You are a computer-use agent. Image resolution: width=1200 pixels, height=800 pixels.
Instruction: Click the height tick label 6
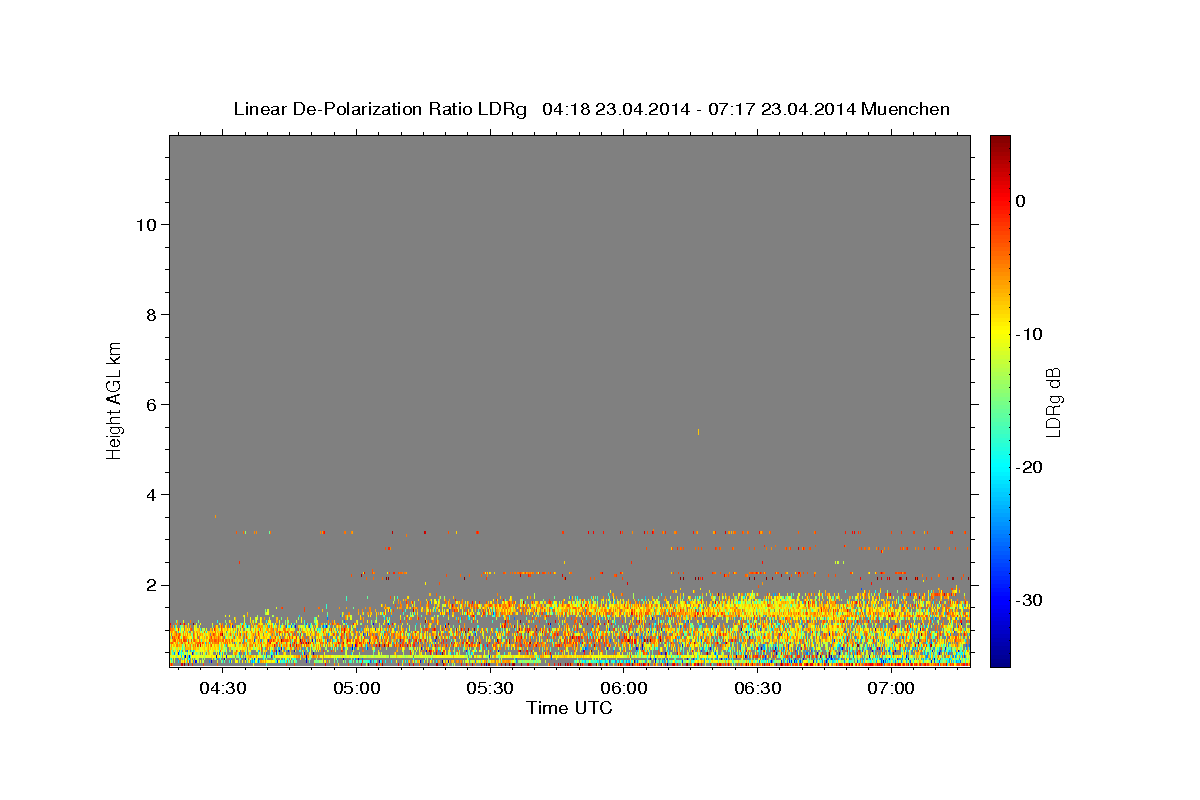click(x=151, y=404)
